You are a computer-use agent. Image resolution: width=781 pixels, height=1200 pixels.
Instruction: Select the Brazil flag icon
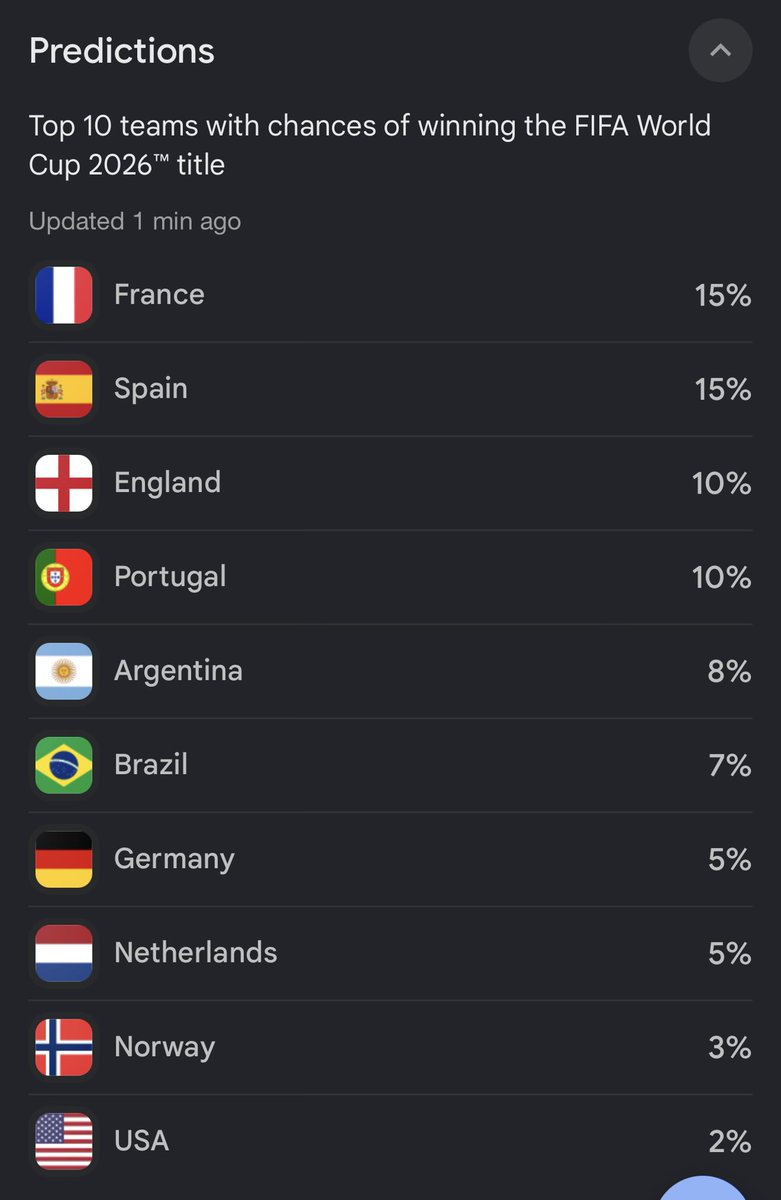point(64,765)
